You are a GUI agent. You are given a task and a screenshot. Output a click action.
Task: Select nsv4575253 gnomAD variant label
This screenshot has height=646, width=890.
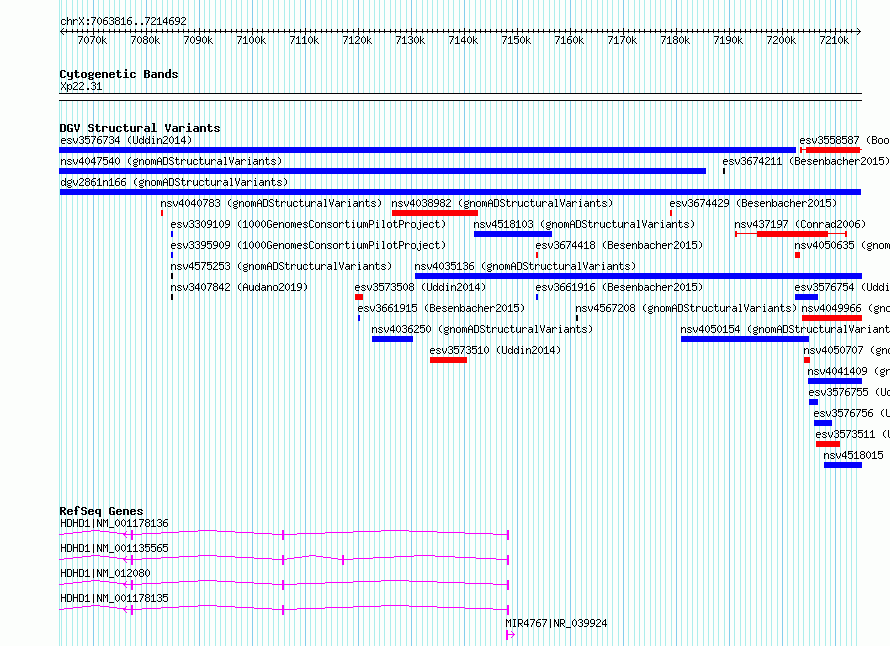(x=281, y=266)
